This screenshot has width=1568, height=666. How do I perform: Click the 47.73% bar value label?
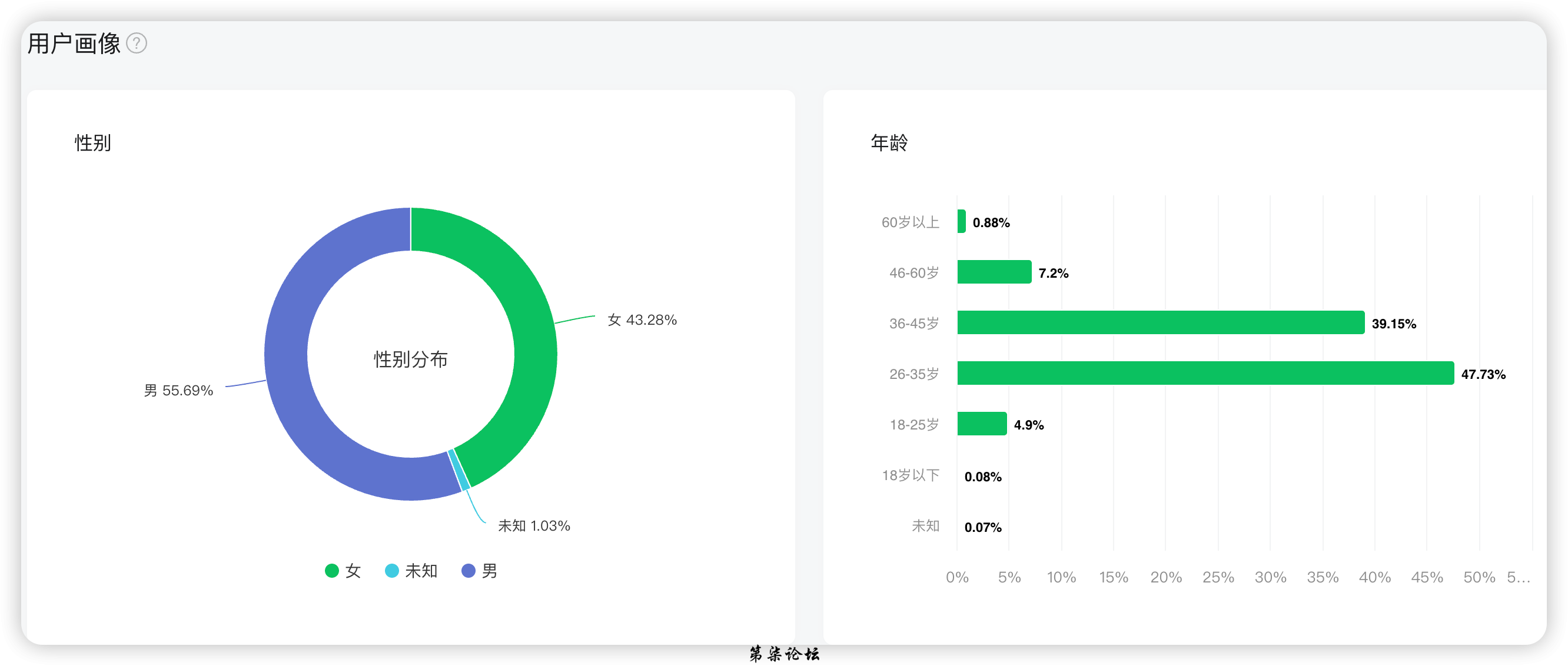pos(1483,375)
